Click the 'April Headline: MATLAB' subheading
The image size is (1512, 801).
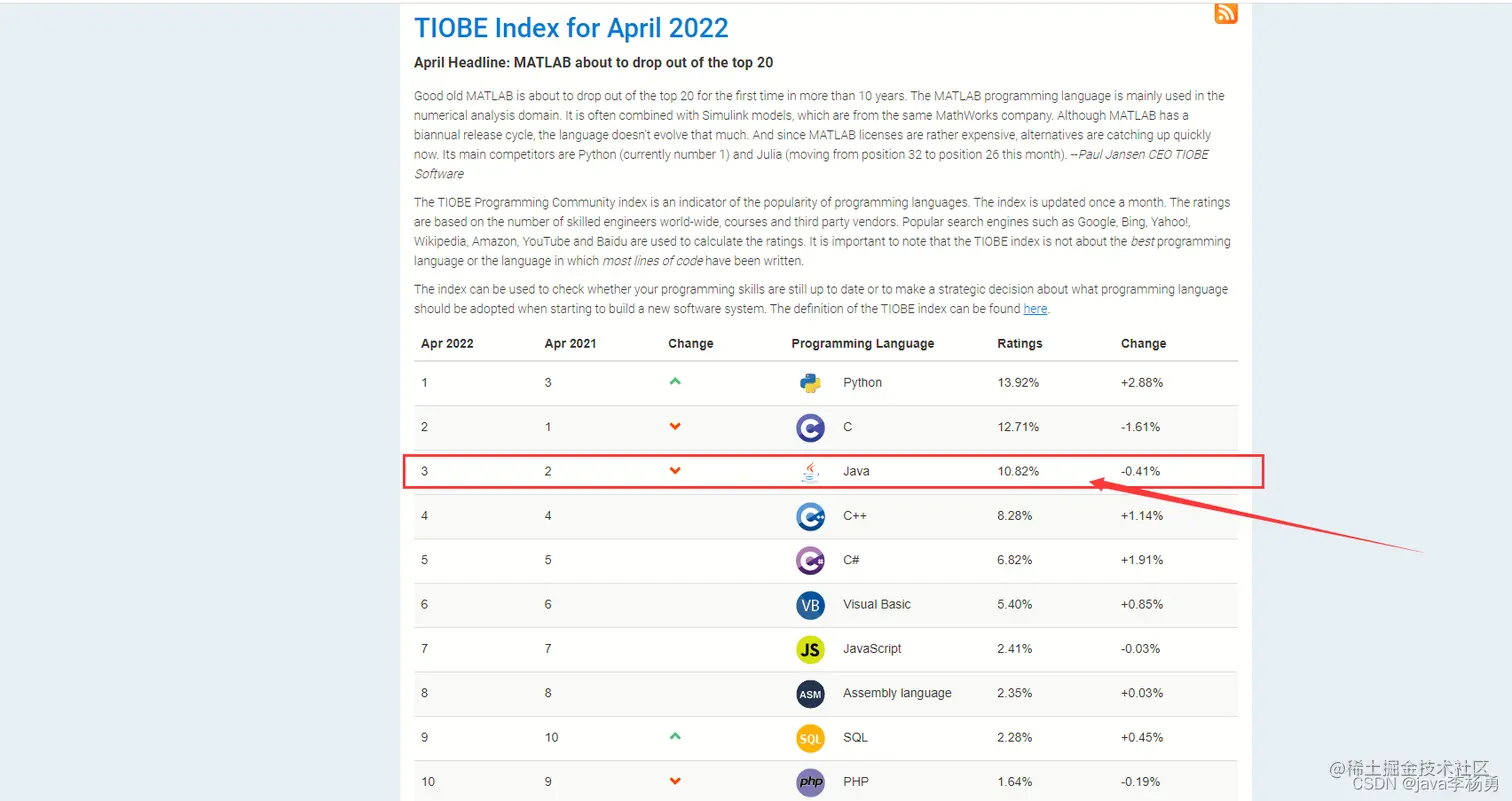593,63
